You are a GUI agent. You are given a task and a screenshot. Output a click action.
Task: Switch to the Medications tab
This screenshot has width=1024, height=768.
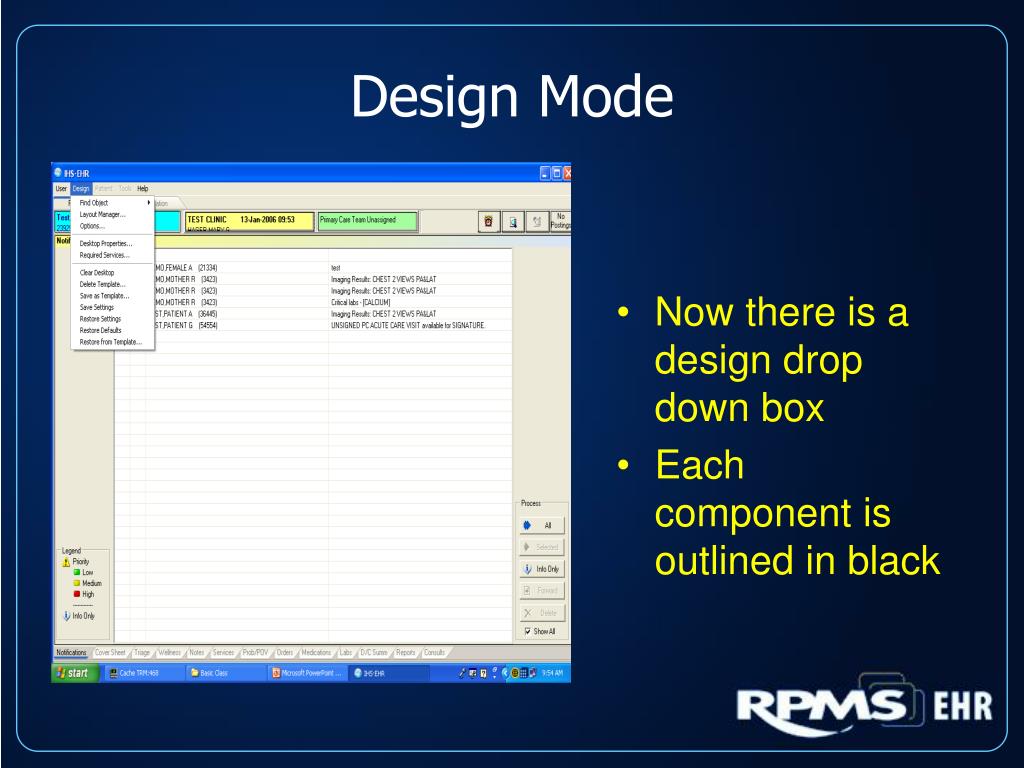coord(316,652)
